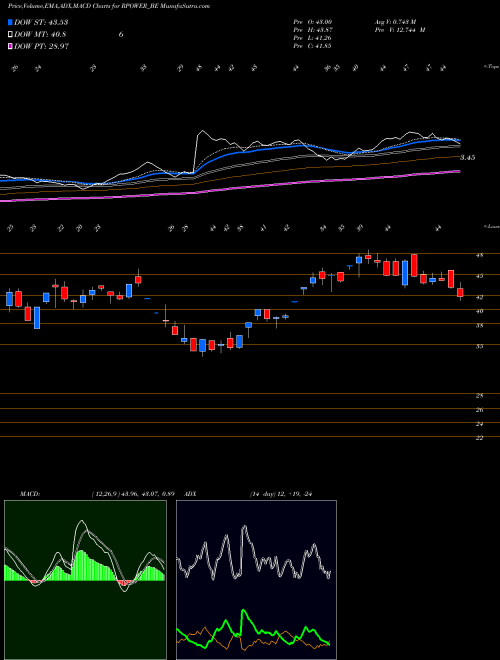Image resolution: width=500 pixels, height=660 pixels.
Task: Click the 'Pre O: 43.09' open value
Action: click(x=313, y=21)
